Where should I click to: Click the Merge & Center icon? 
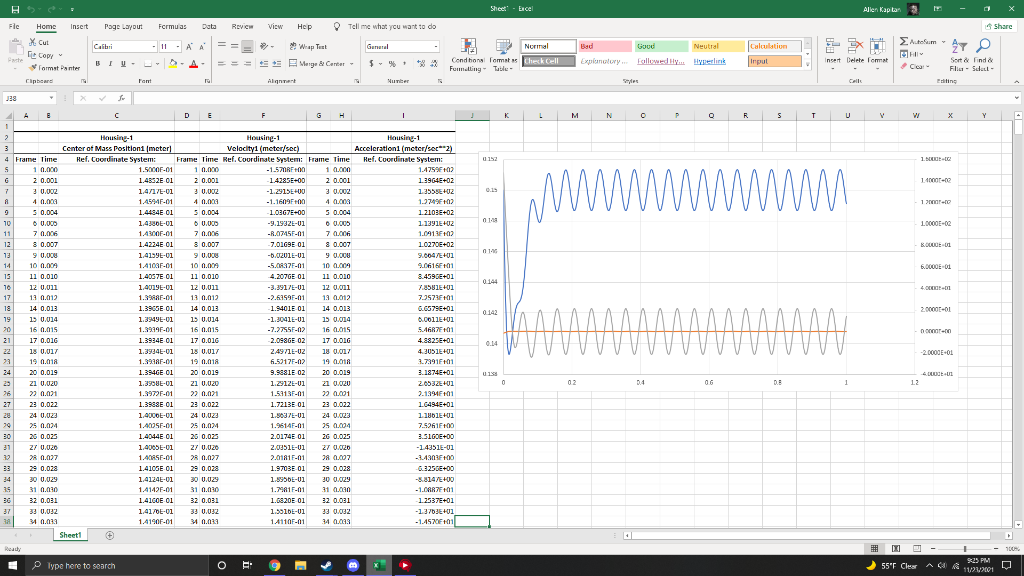tap(295, 63)
